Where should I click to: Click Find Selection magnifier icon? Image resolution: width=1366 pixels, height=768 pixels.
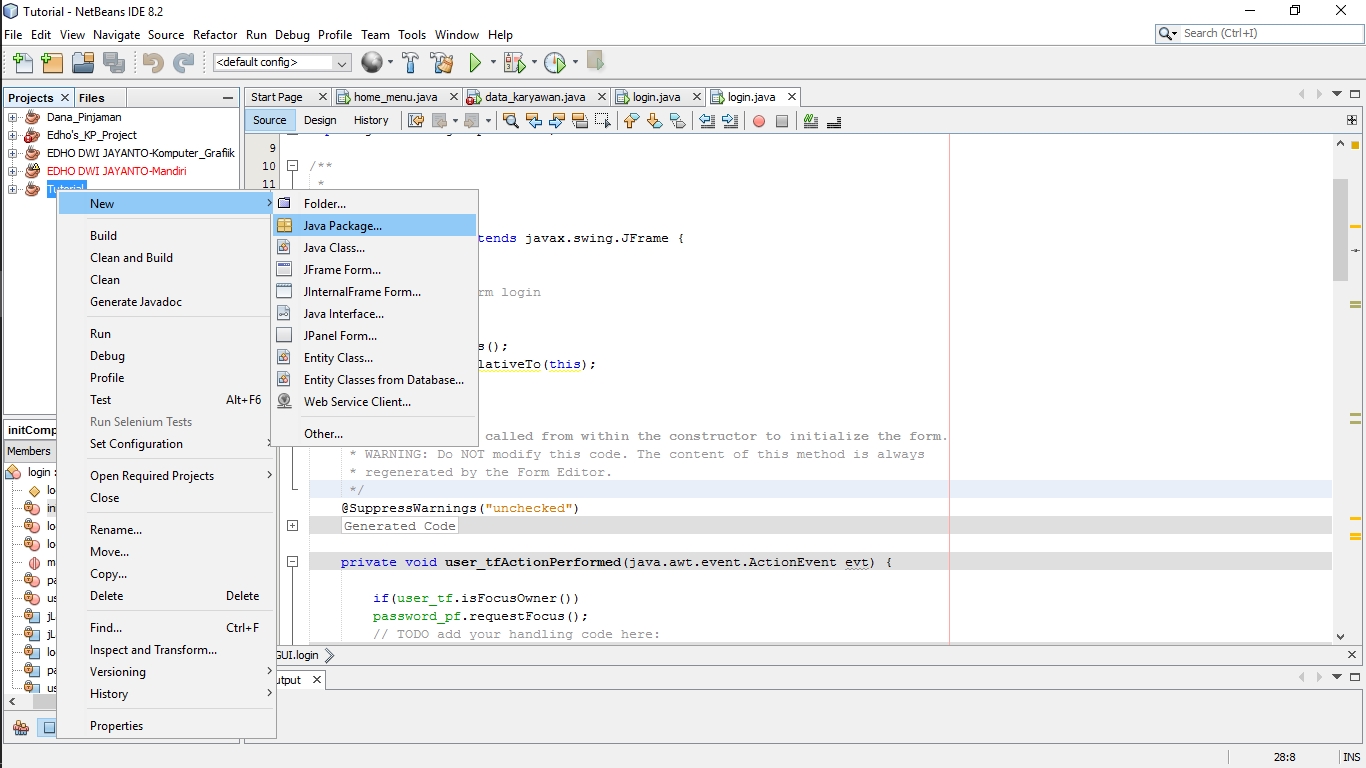tap(510, 121)
